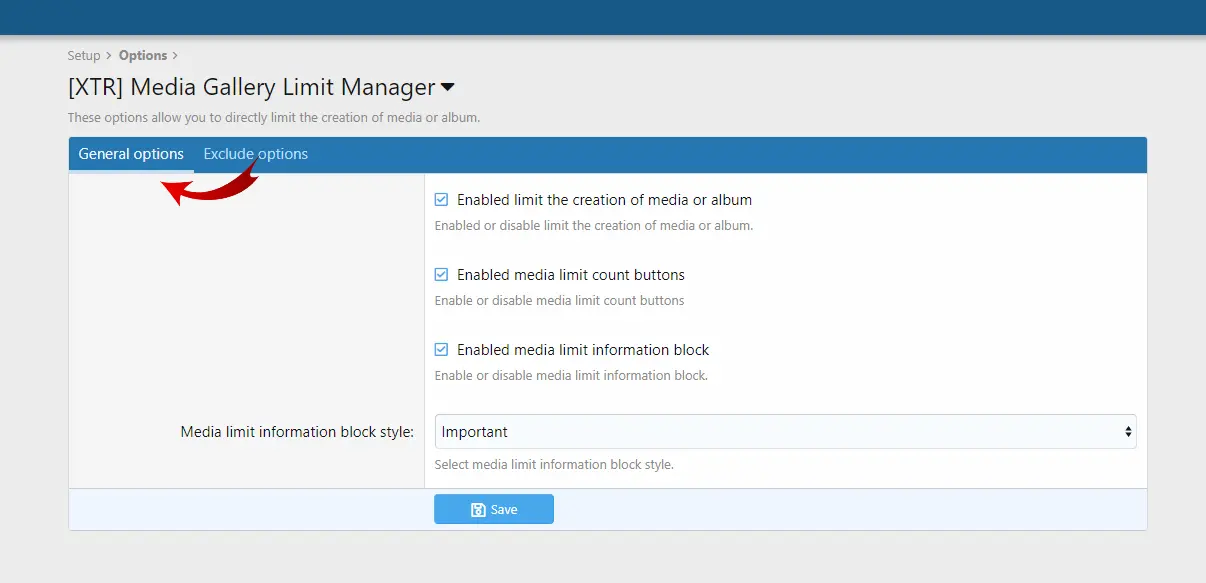Click the red curved arrow graphic
Image resolution: width=1206 pixels, height=583 pixels.
click(210, 183)
